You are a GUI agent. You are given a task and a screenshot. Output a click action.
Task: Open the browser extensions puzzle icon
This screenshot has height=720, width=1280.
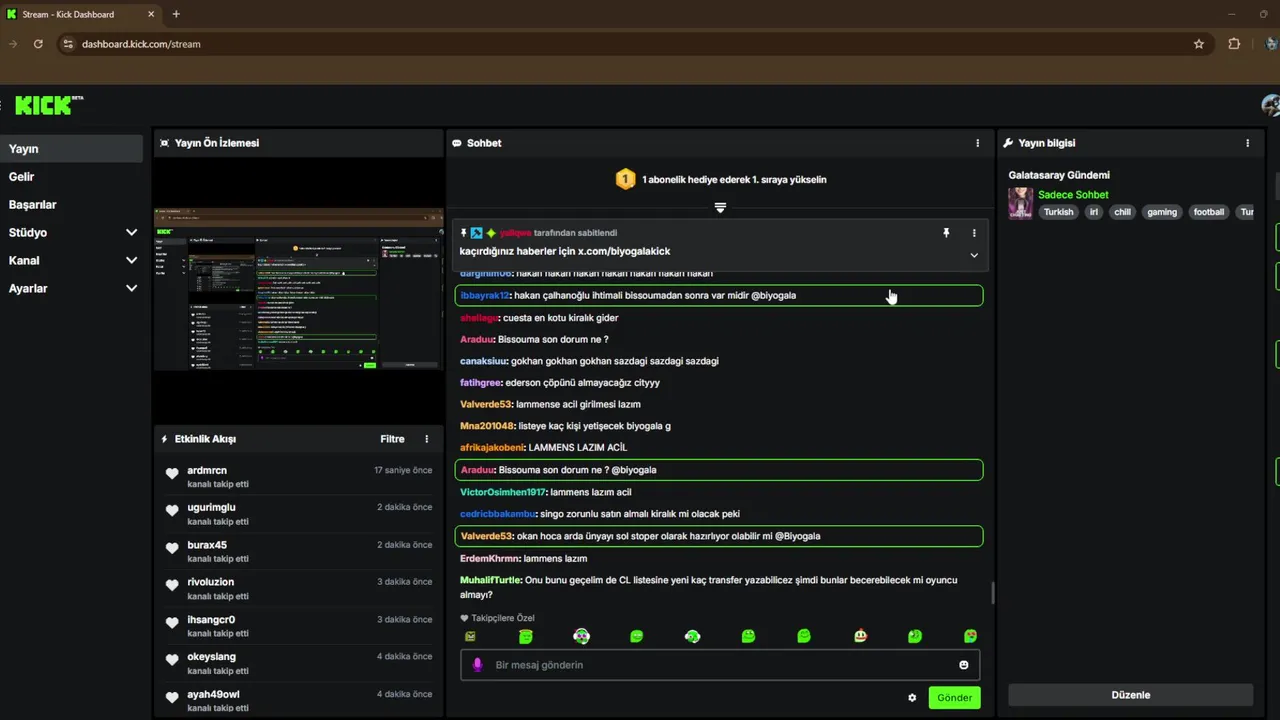tap(1234, 44)
